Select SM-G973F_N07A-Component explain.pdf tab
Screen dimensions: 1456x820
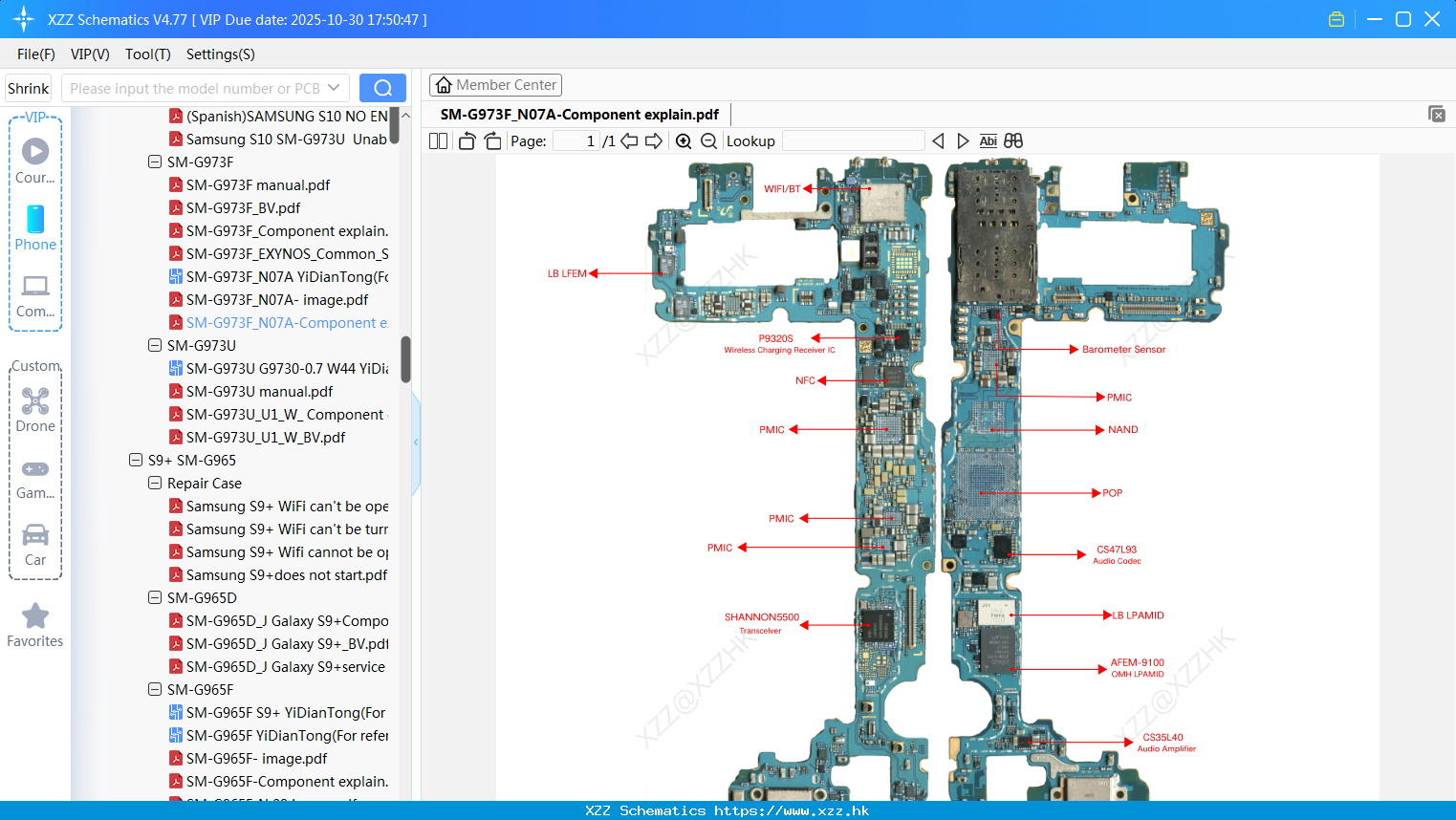pos(579,114)
